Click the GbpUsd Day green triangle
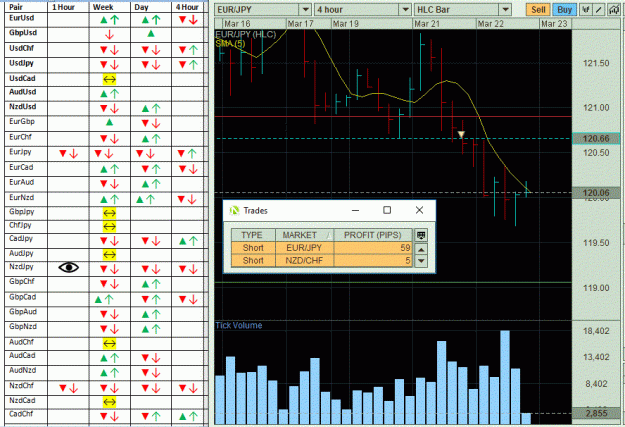This screenshot has width=625, height=427. click(x=151, y=34)
